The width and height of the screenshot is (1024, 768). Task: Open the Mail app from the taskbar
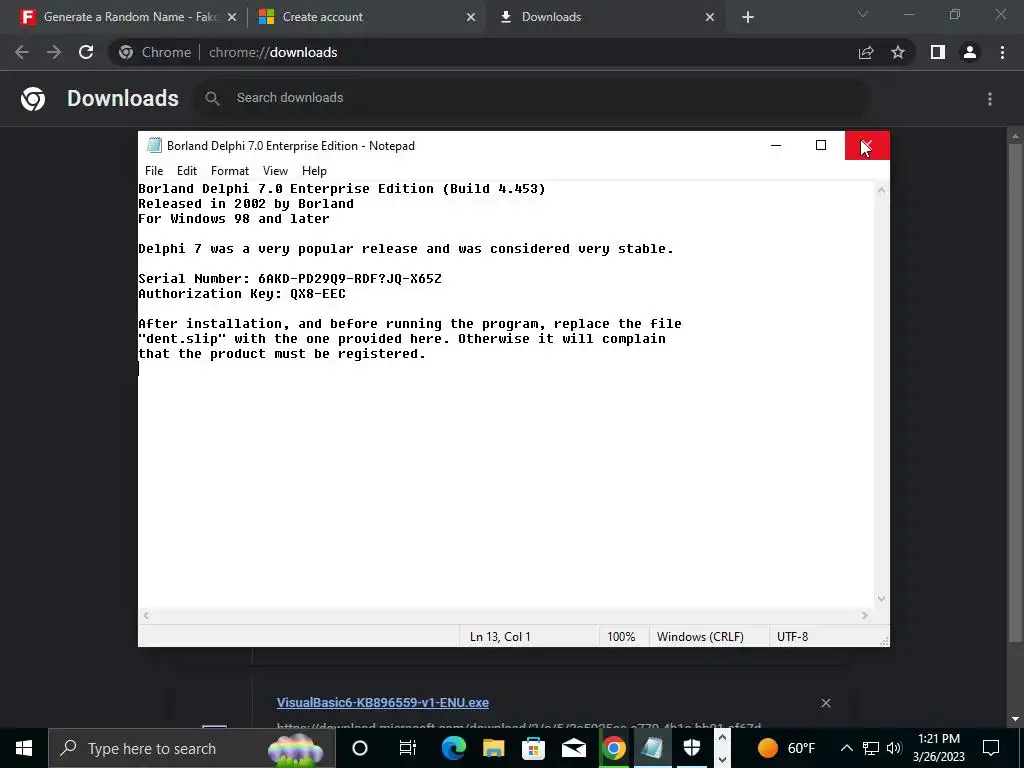[x=573, y=748]
